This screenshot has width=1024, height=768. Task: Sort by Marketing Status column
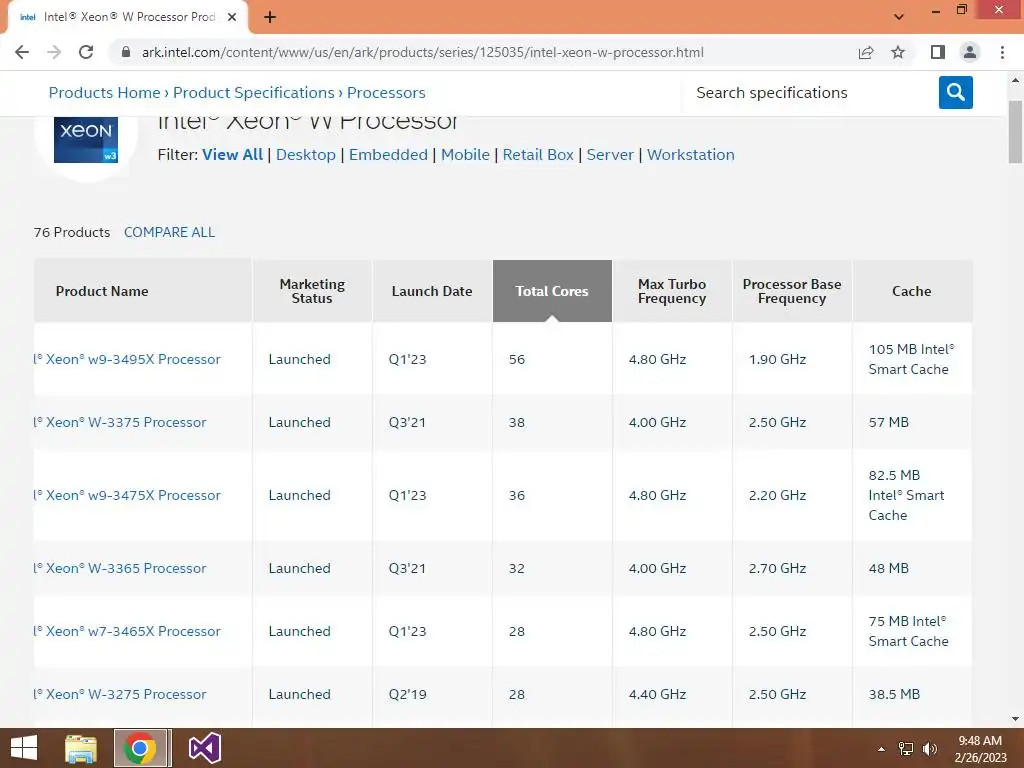[312, 291]
